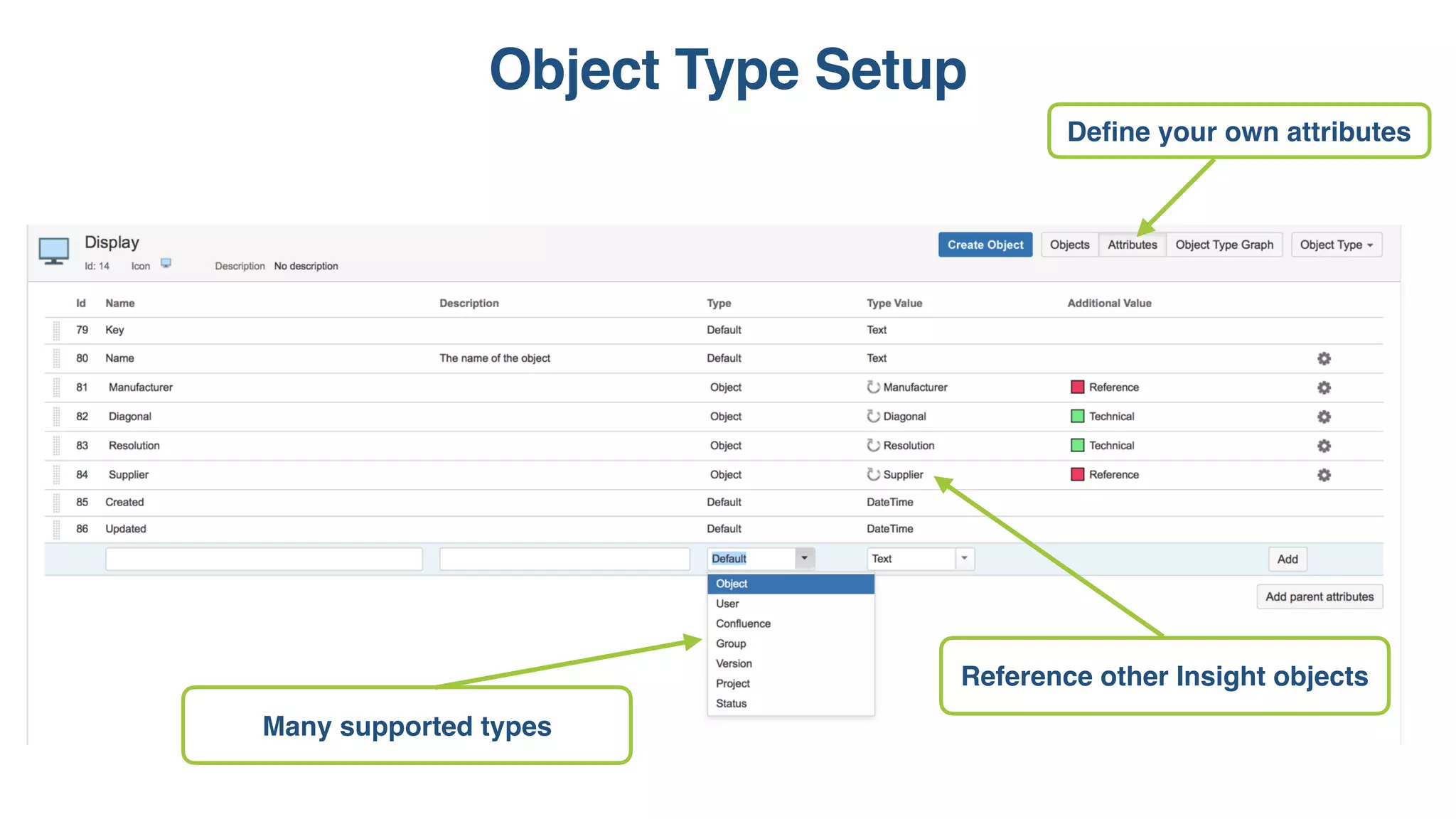The image size is (1456, 819).
Task: Click Add parent attributes button
Action: coord(1319,596)
